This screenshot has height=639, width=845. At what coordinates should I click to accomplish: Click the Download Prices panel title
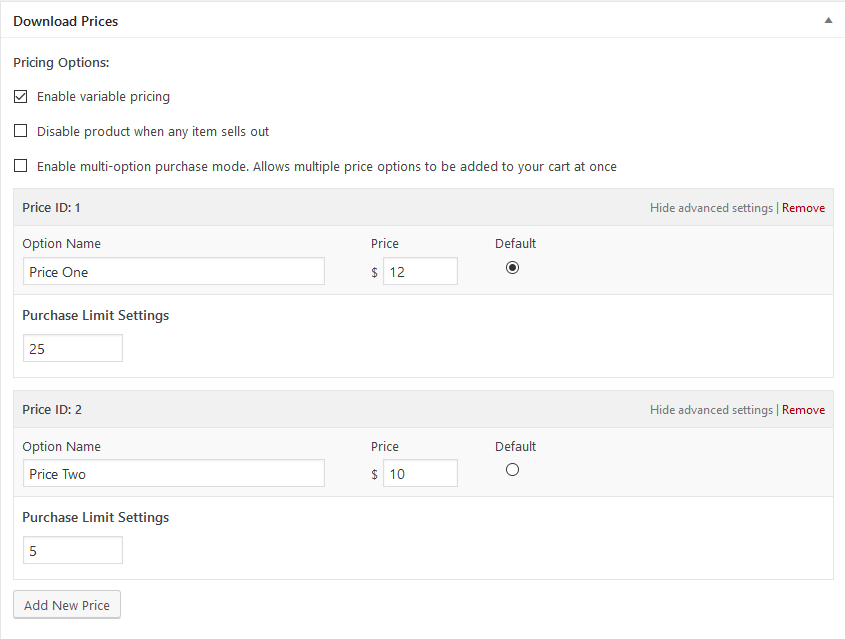coord(65,21)
